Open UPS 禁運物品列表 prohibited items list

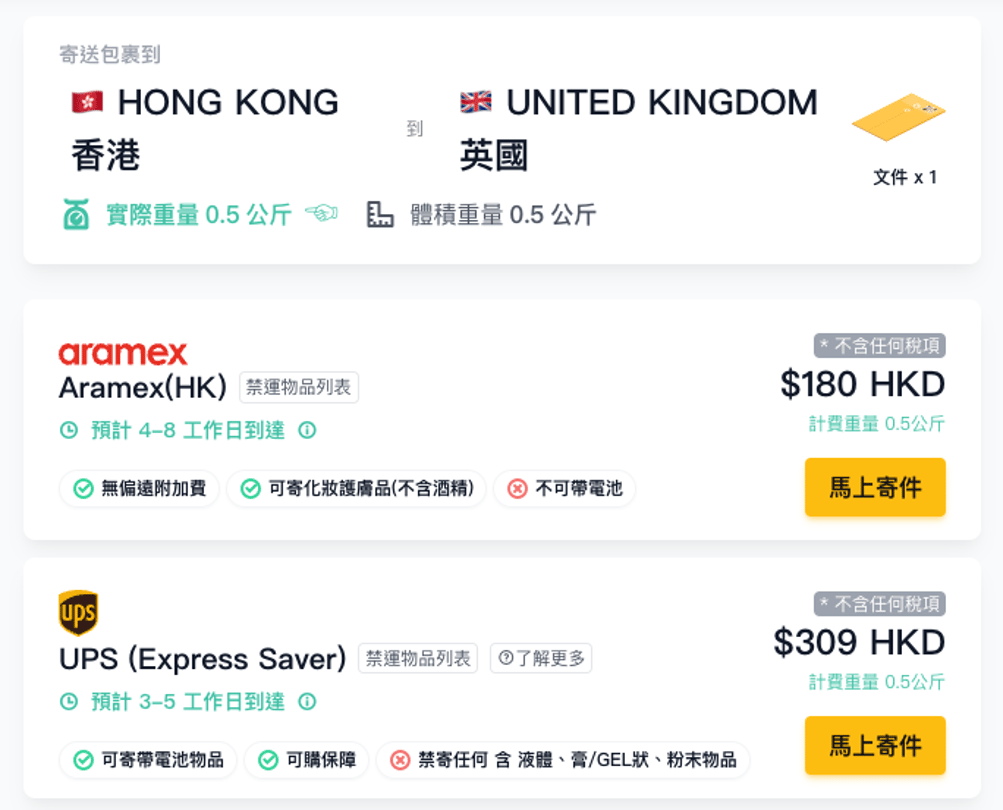click(418, 659)
